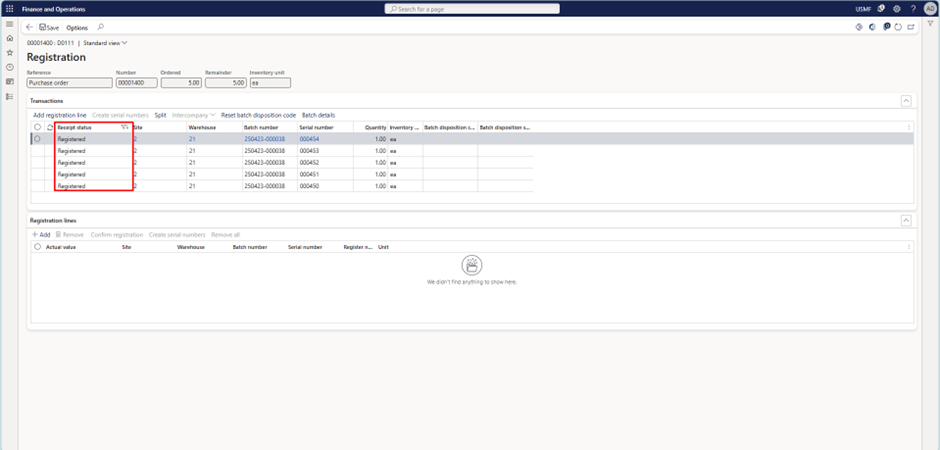
Task: Open the notifications bell icon
Action: [881, 9]
